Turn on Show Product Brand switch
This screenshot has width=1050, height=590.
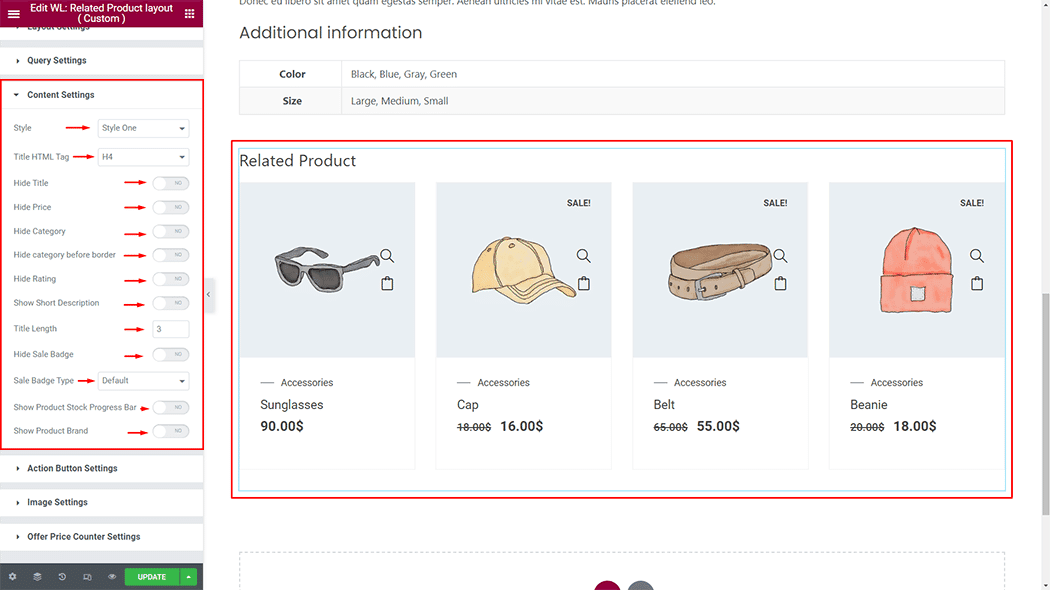[171, 431]
